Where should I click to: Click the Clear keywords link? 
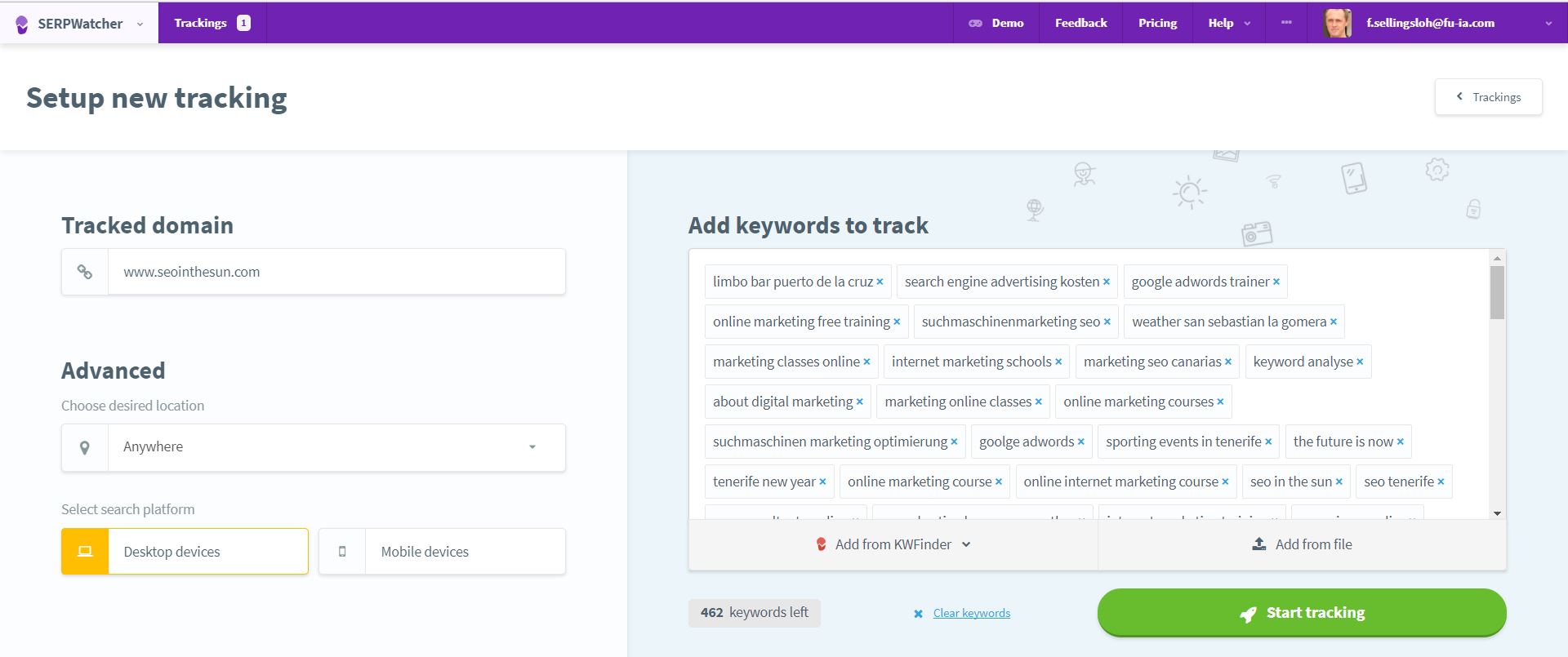pos(971,613)
